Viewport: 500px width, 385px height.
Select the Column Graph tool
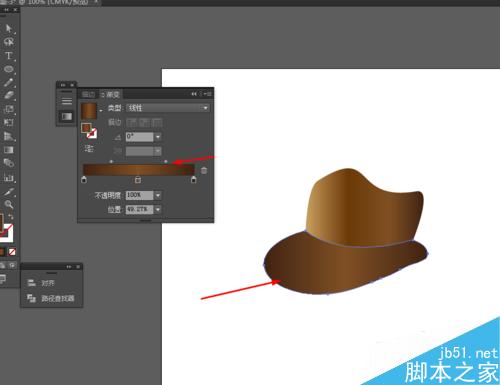9,177
